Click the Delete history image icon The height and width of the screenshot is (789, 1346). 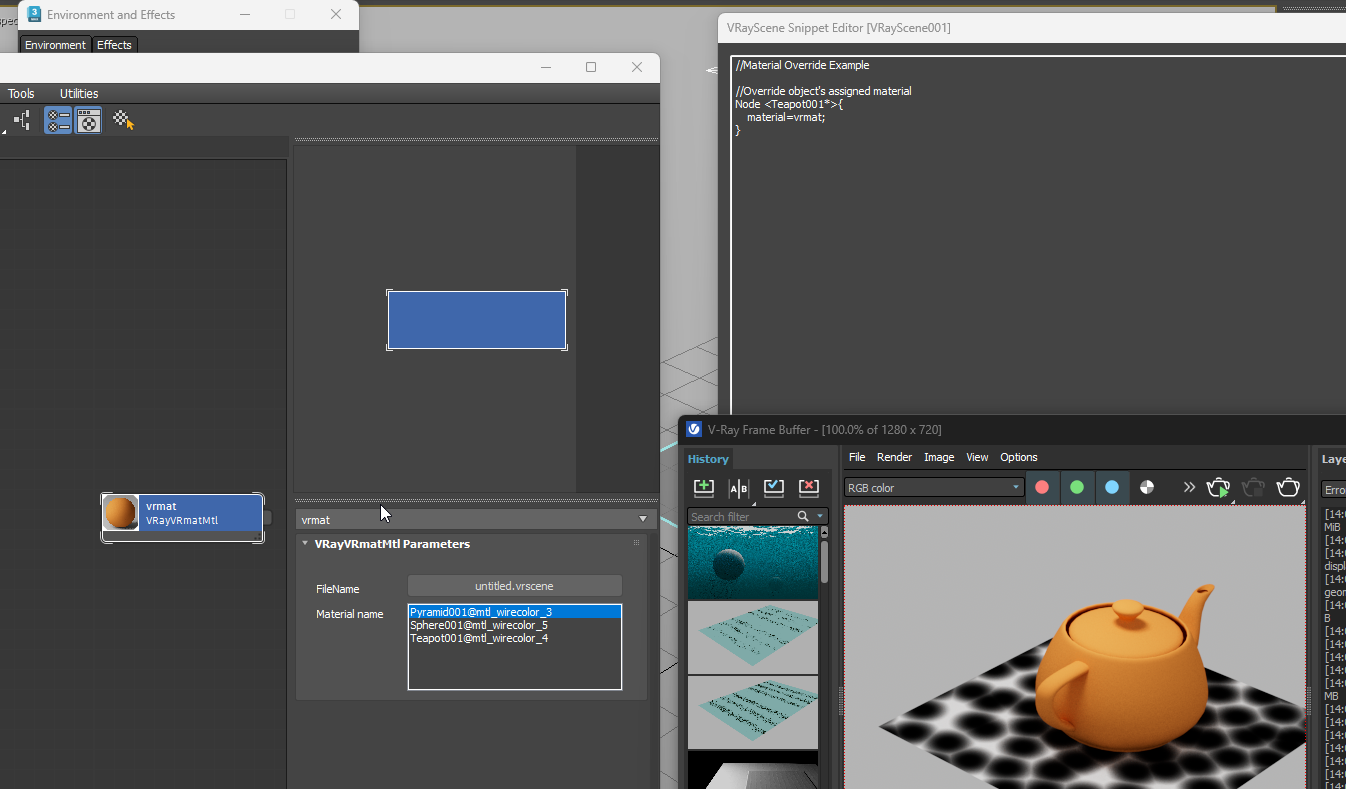tap(809, 488)
